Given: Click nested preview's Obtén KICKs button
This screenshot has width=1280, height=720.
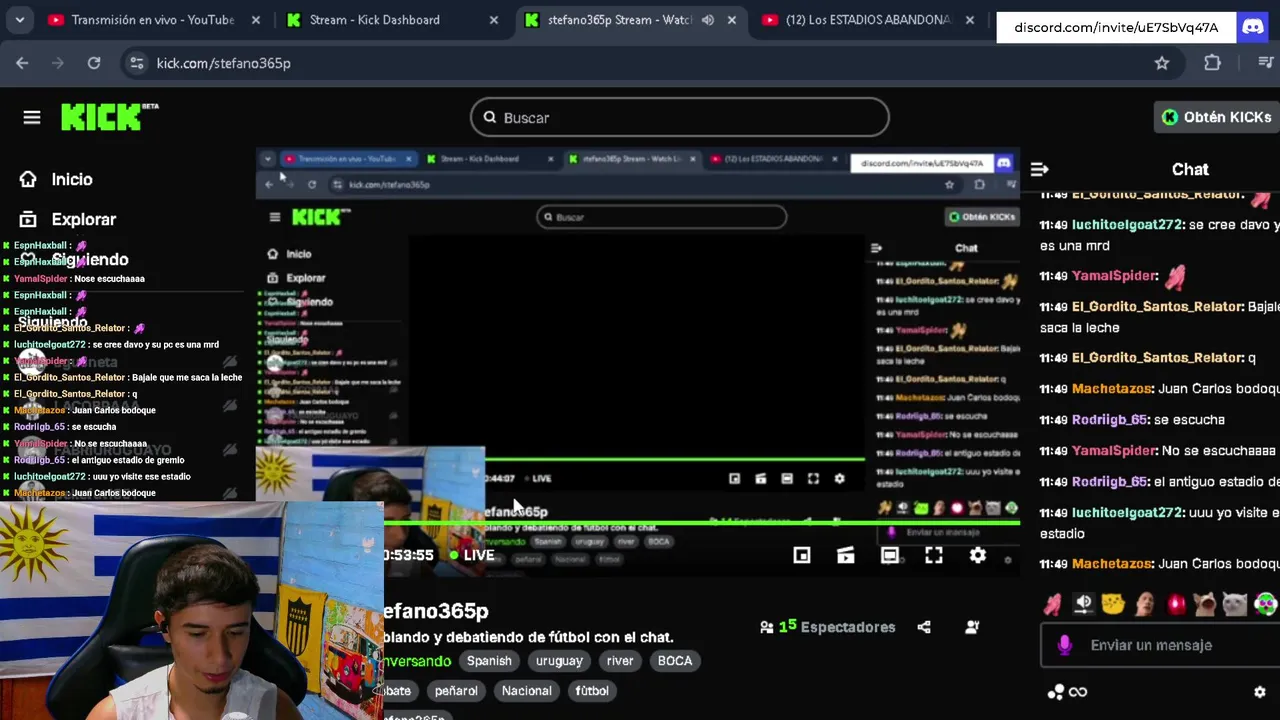Looking at the screenshot, I should pos(983,217).
